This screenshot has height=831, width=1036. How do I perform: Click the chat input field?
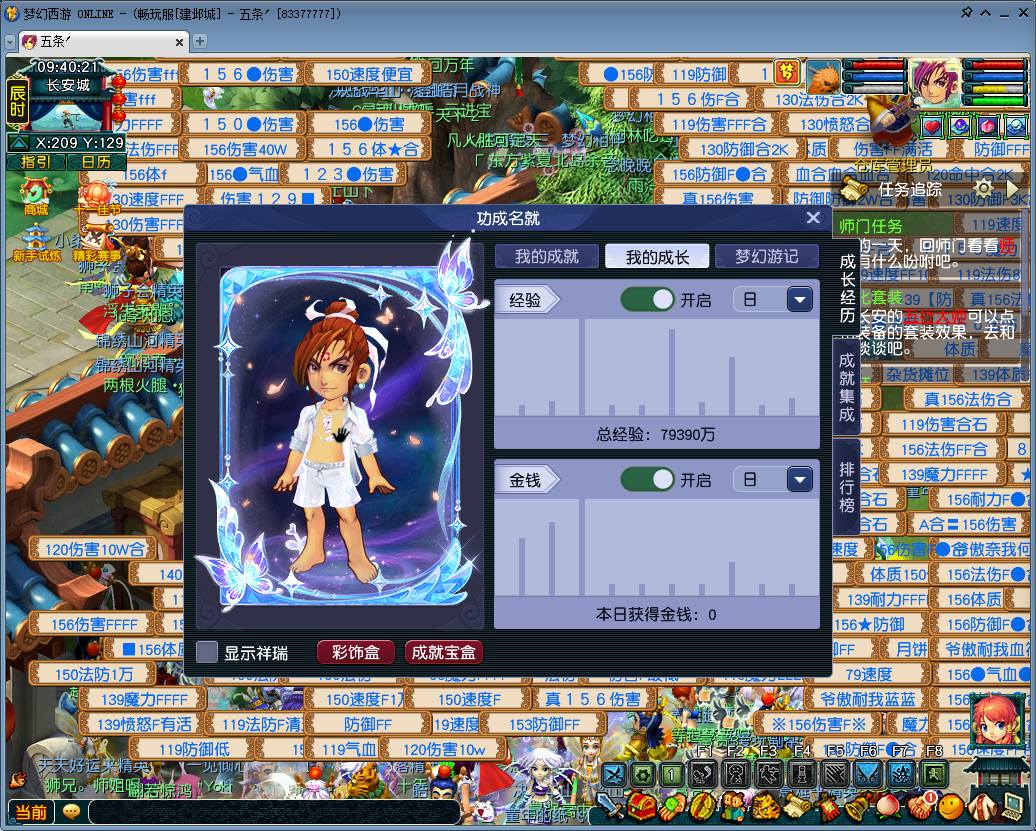[x=274, y=812]
